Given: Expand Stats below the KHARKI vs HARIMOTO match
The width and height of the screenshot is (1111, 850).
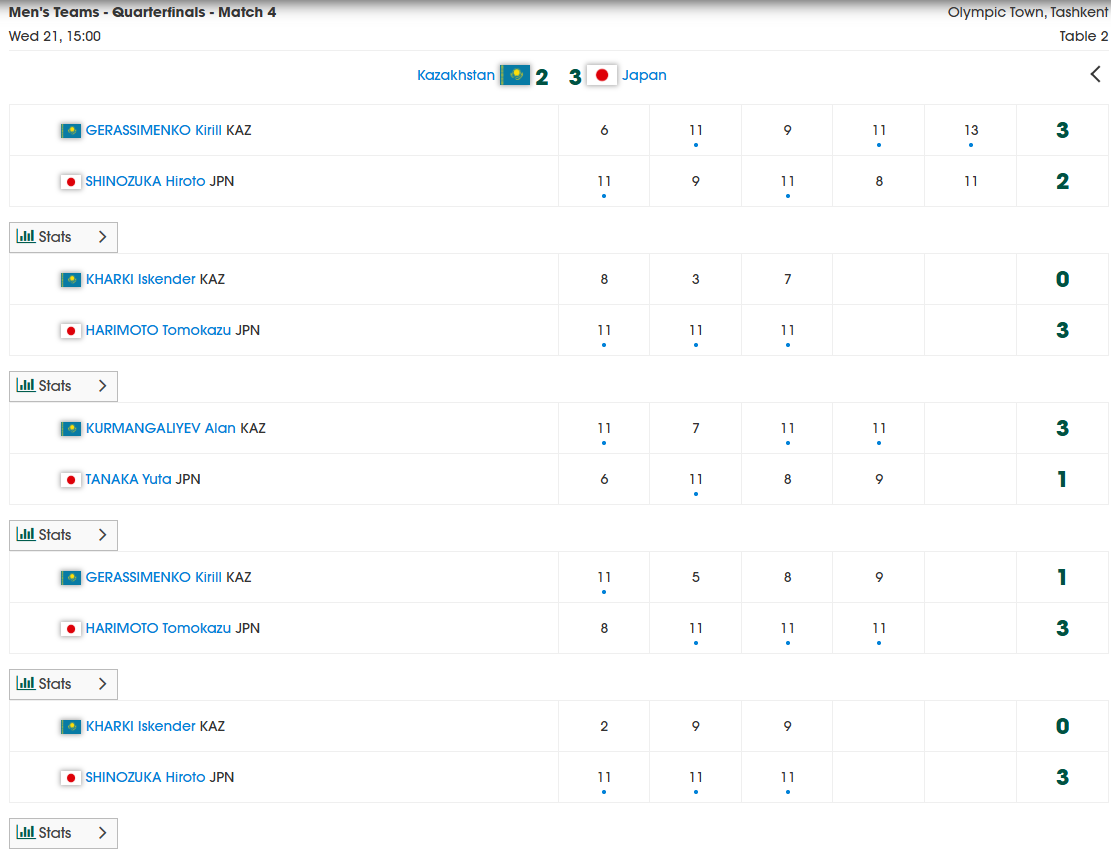Looking at the screenshot, I should 63,386.
